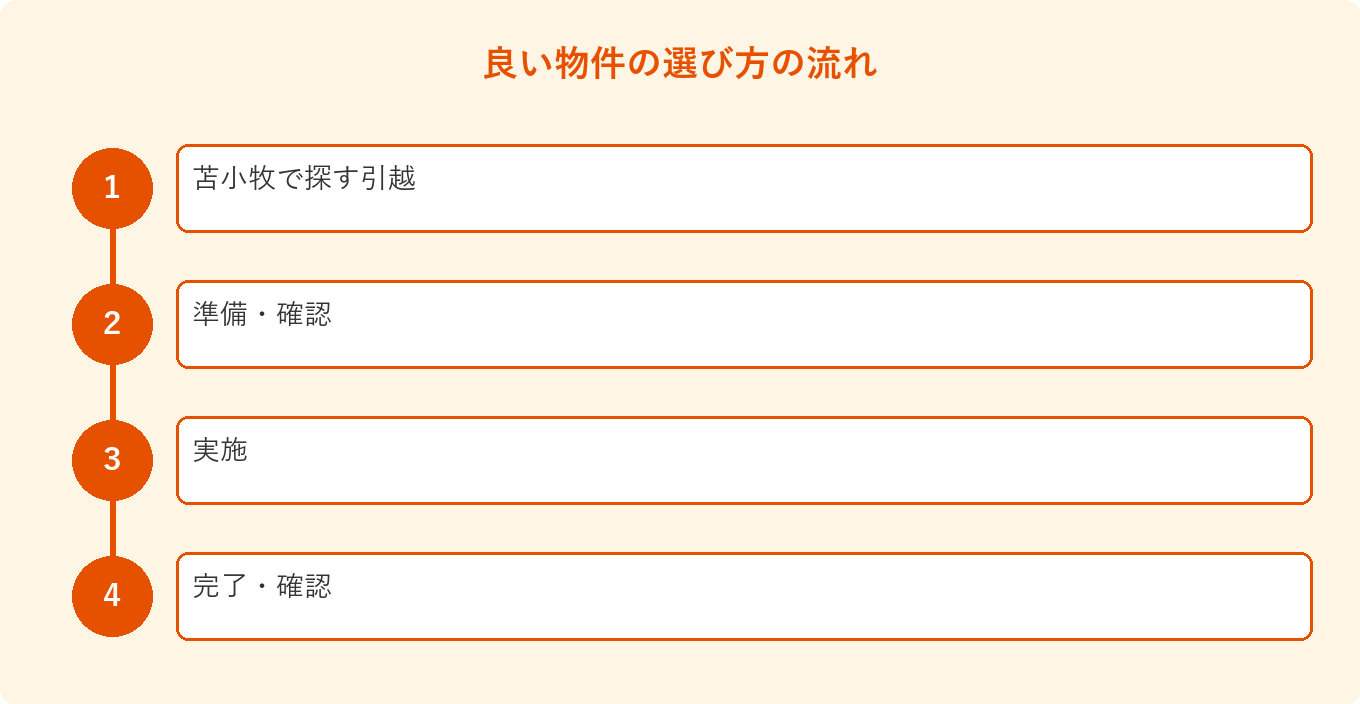Click the text 苫小牧で探す引越

(305, 179)
